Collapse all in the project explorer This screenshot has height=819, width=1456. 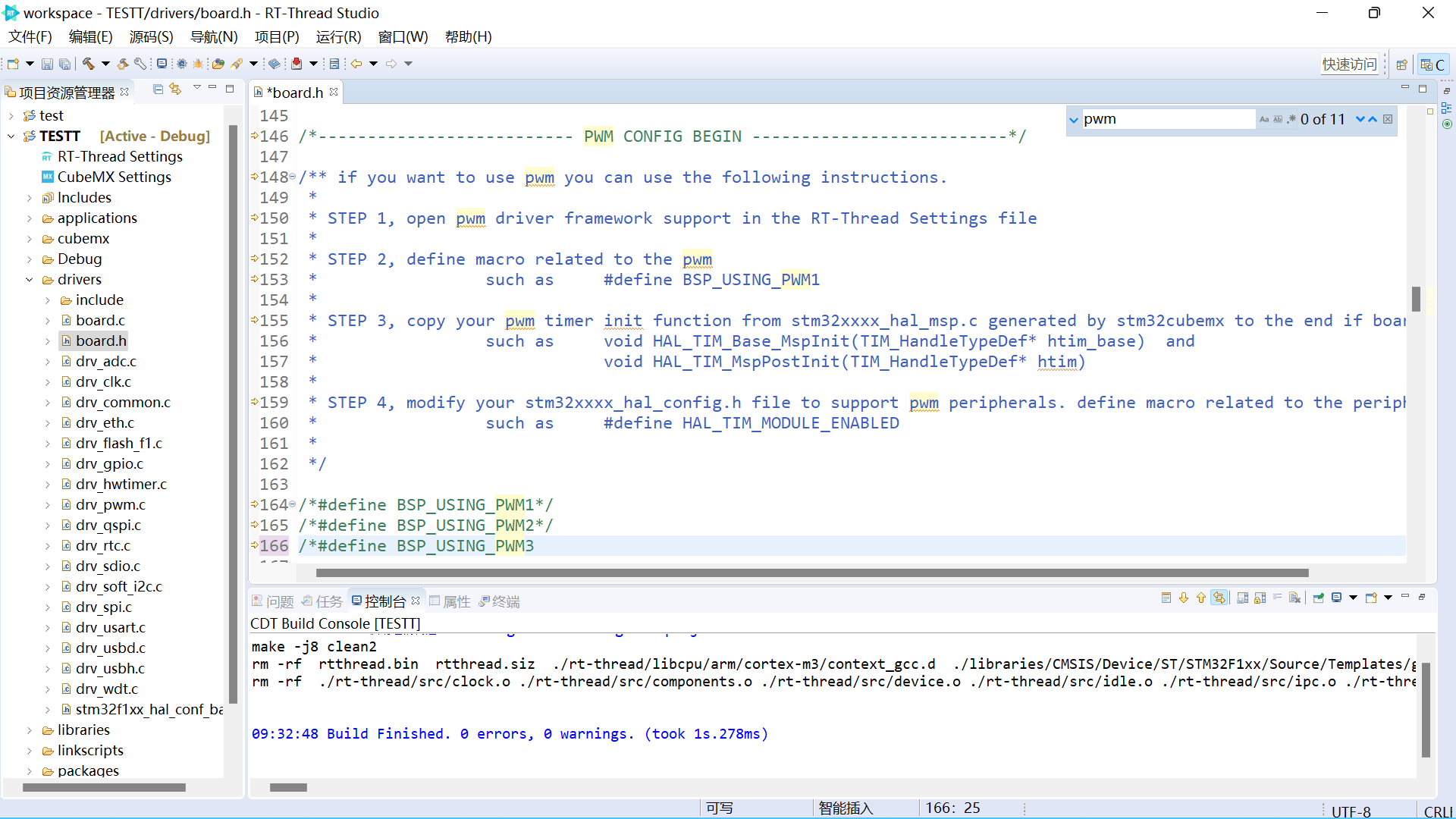(158, 89)
